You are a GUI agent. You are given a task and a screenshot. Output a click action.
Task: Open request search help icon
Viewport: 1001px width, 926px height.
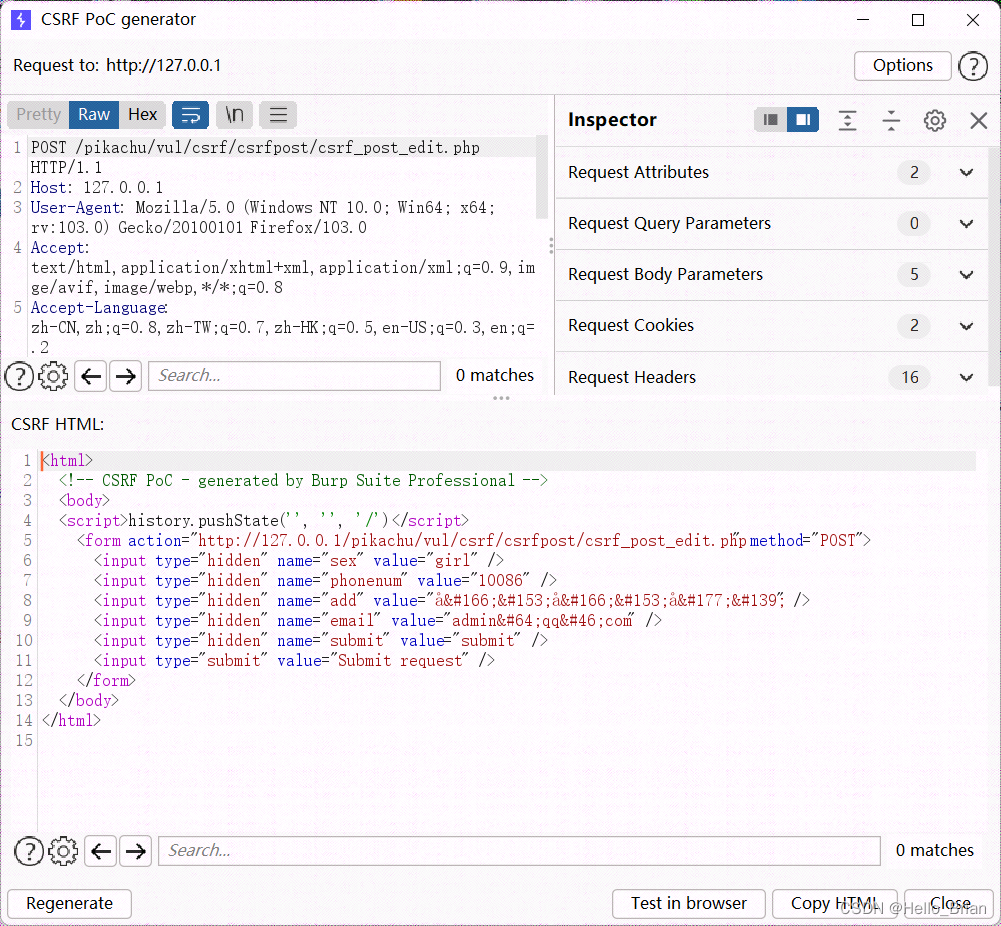point(19,376)
